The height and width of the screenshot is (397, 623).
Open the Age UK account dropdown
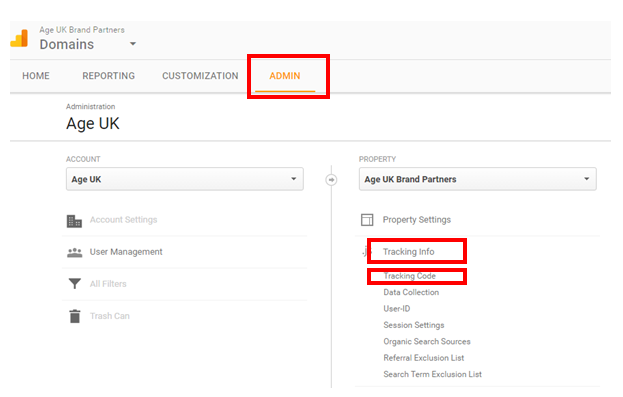coord(185,179)
